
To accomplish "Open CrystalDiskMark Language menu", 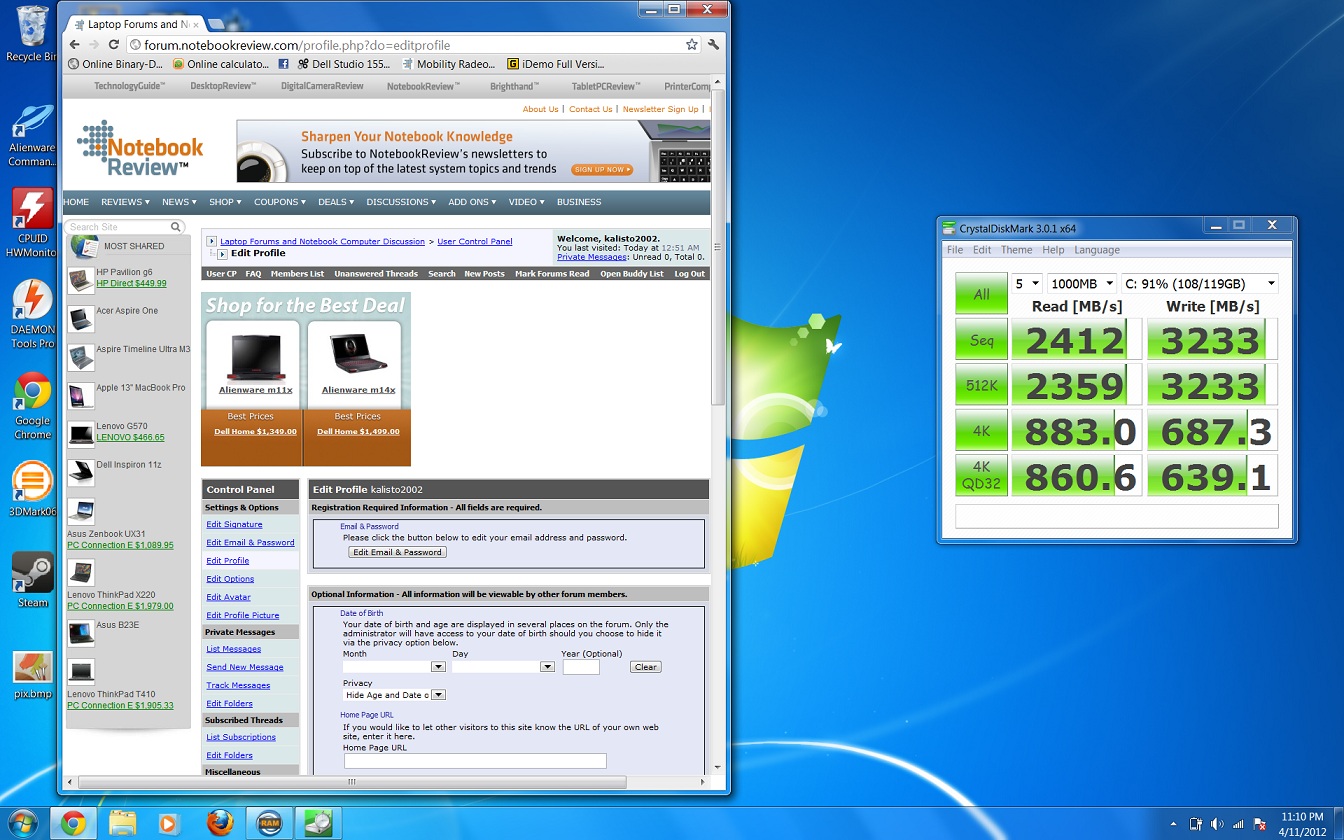I will pyautogui.click(x=1097, y=250).
